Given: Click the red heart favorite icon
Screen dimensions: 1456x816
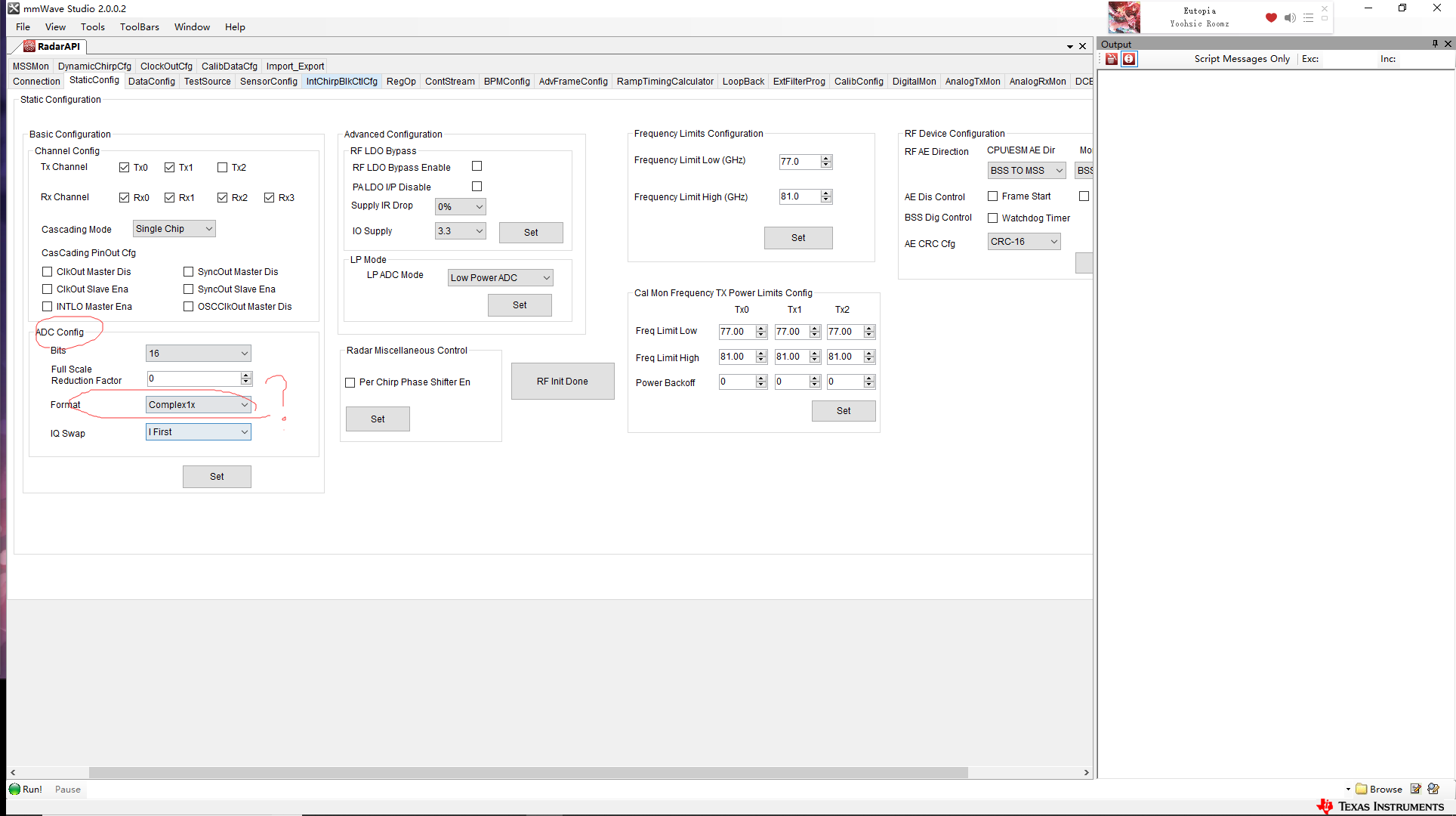Looking at the screenshot, I should [x=1271, y=17].
